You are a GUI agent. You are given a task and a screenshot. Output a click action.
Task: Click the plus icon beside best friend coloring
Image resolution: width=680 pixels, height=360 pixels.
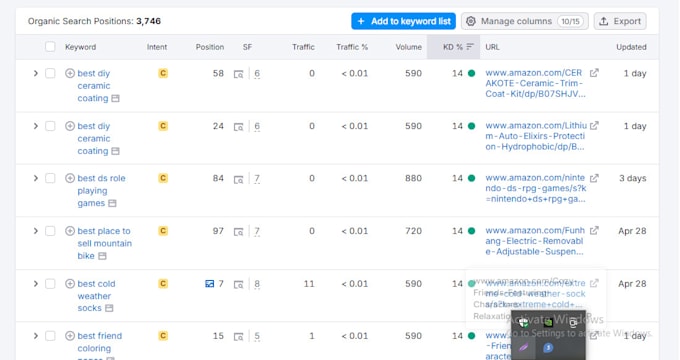point(70,336)
